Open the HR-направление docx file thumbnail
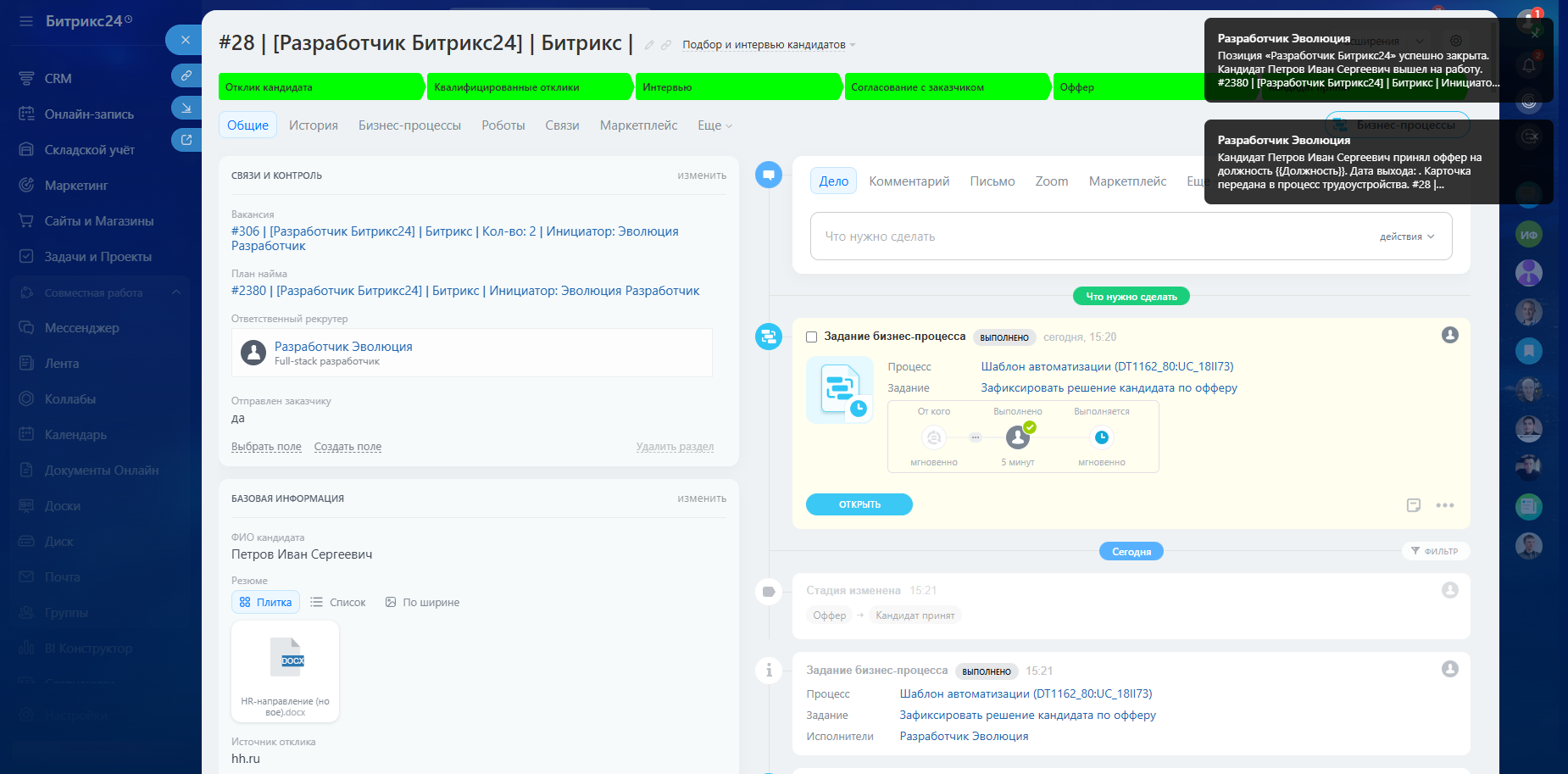 (285, 671)
